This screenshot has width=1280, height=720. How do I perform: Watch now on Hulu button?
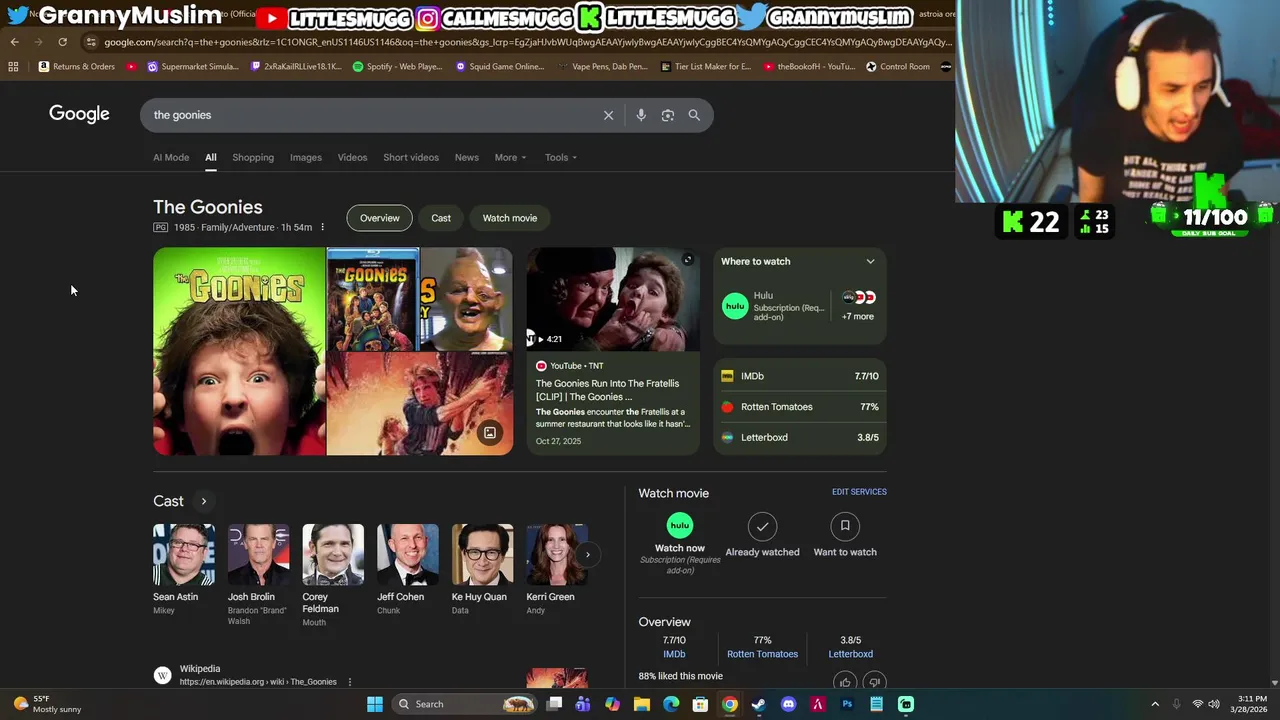680,543
